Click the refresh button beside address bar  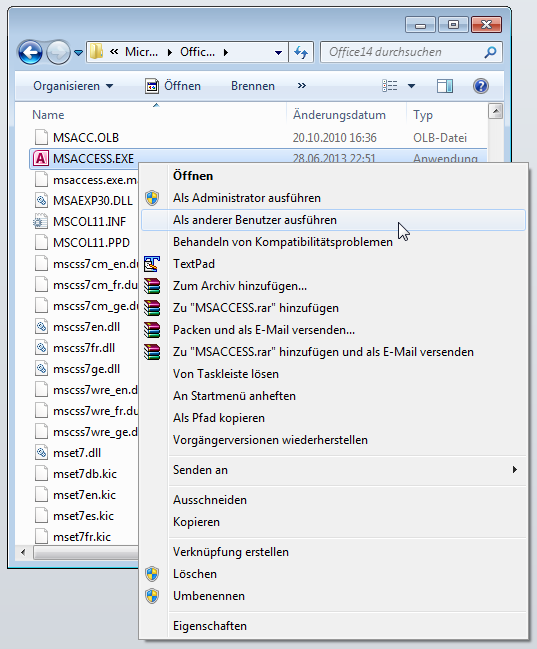pyautogui.click(x=301, y=52)
